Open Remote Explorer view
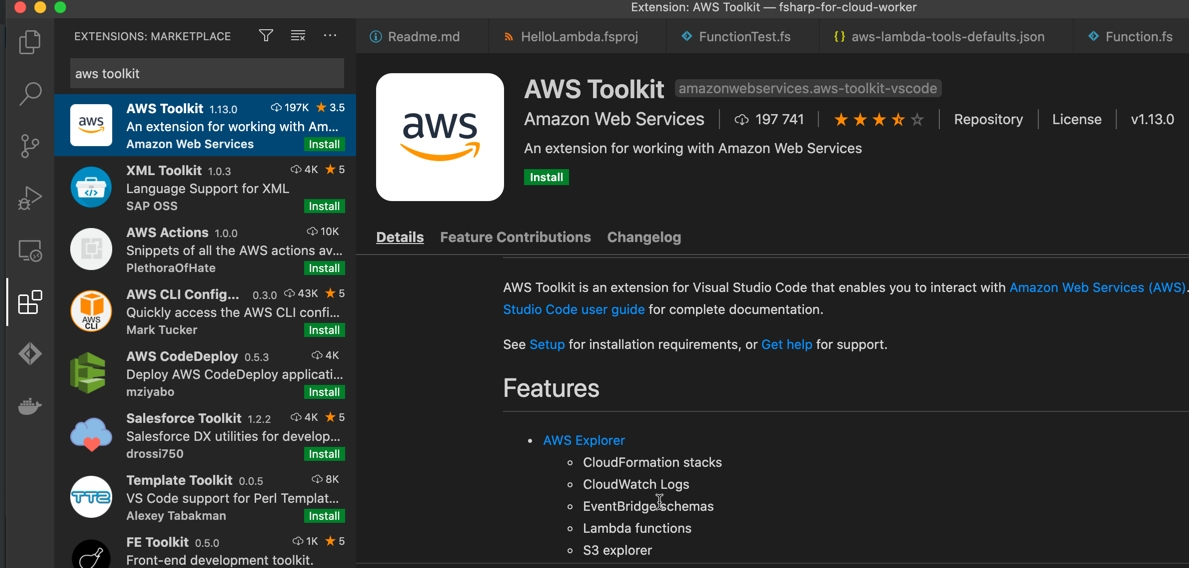The height and width of the screenshot is (568, 1189). [x=30, y=250]
